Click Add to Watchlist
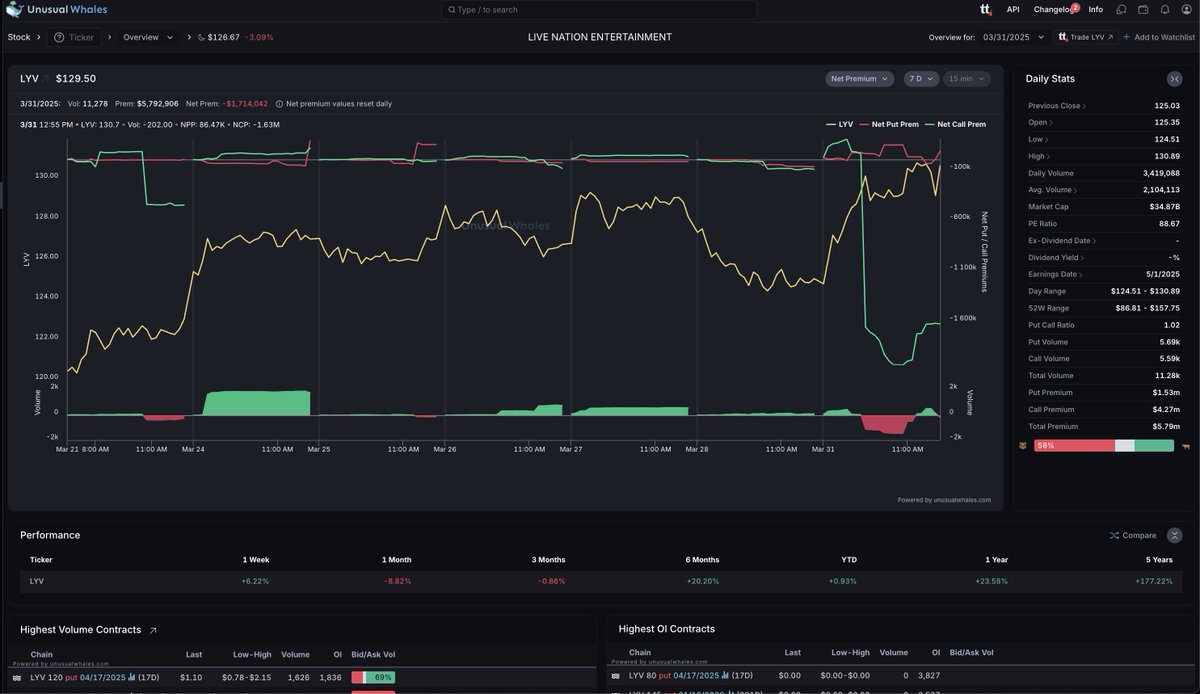This screenshot has height=694, width=1200. point(1157,36)
